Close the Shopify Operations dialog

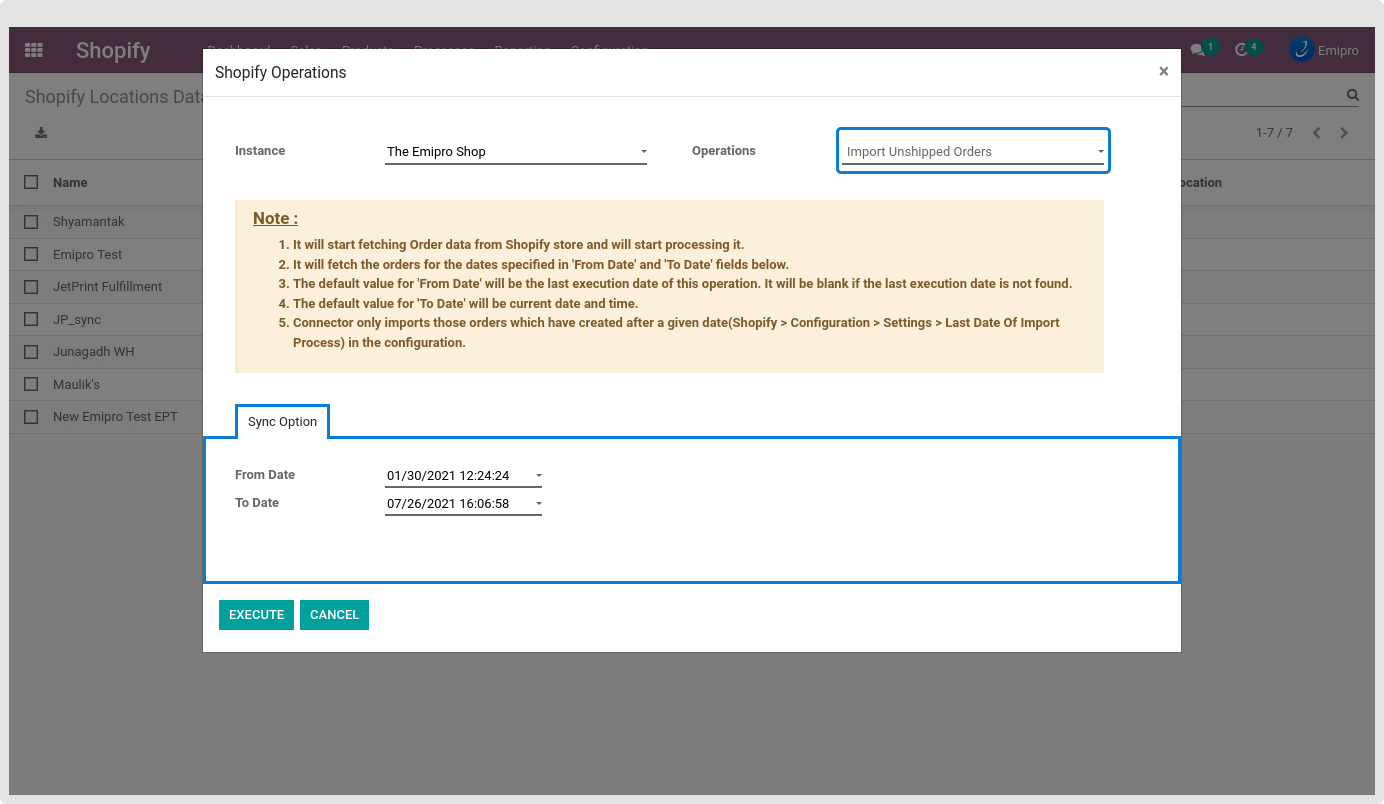[x=1163, y=72]
